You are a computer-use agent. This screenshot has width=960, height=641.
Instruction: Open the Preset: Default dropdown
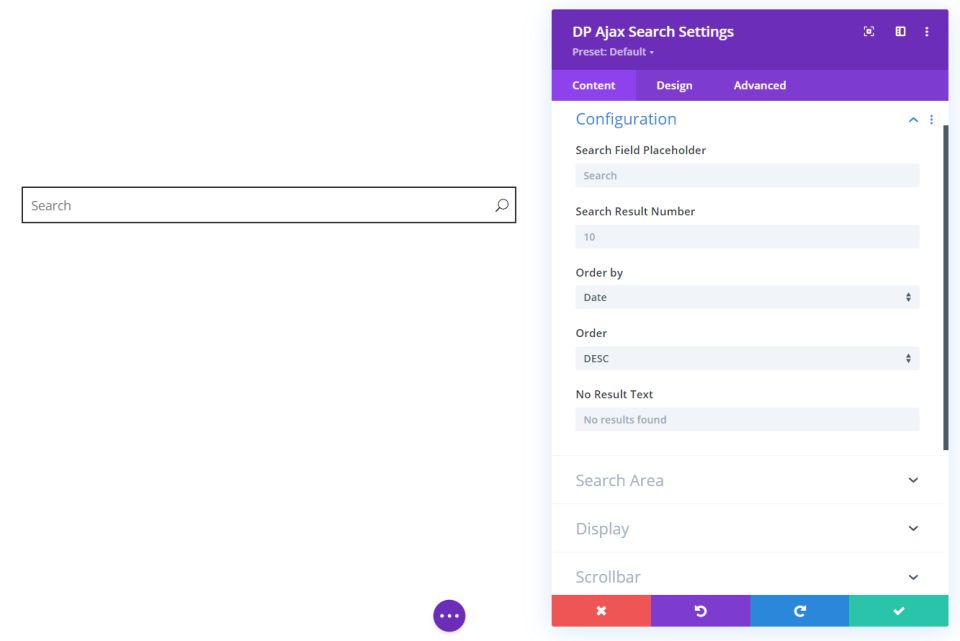click(613, 52)
